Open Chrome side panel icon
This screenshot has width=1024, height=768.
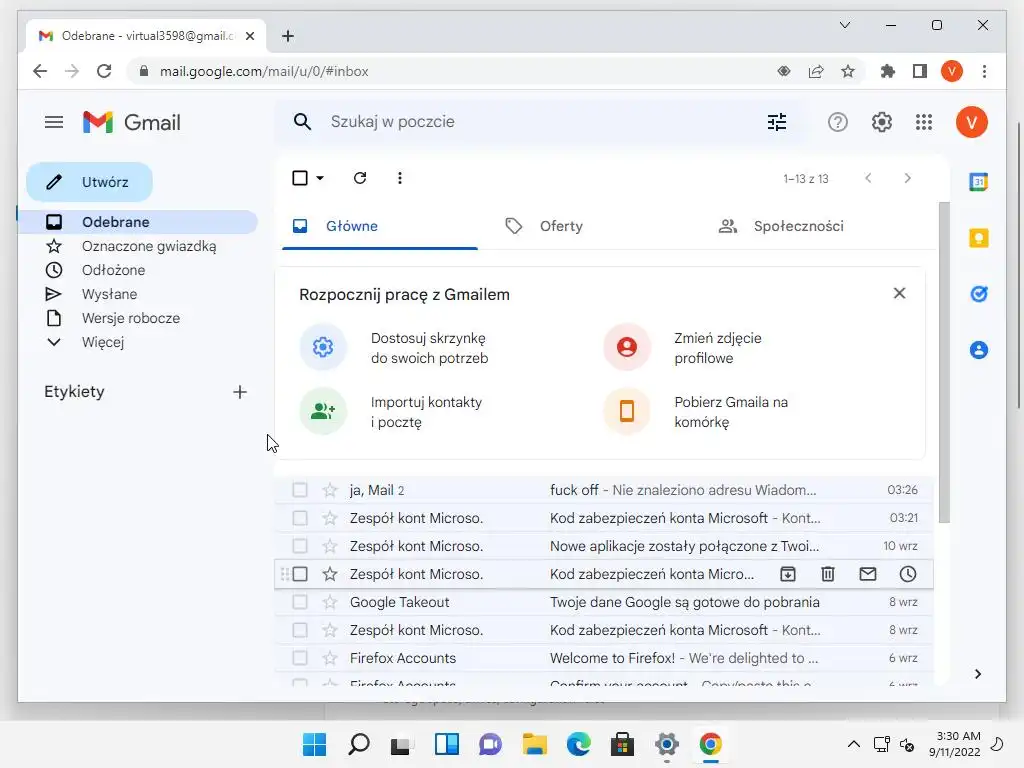(920, 71)
